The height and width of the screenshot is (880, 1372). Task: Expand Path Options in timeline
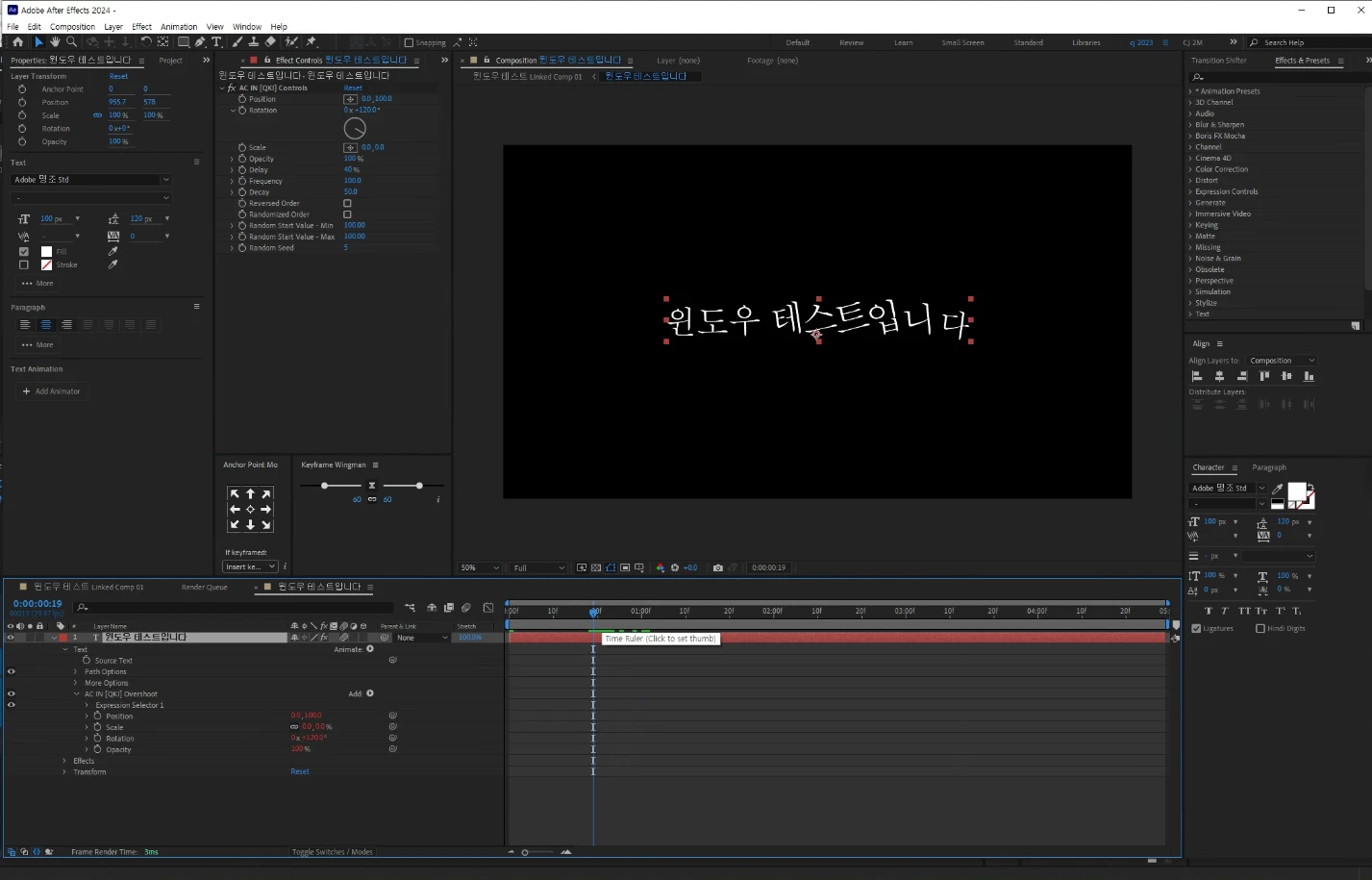coord(76,671)
